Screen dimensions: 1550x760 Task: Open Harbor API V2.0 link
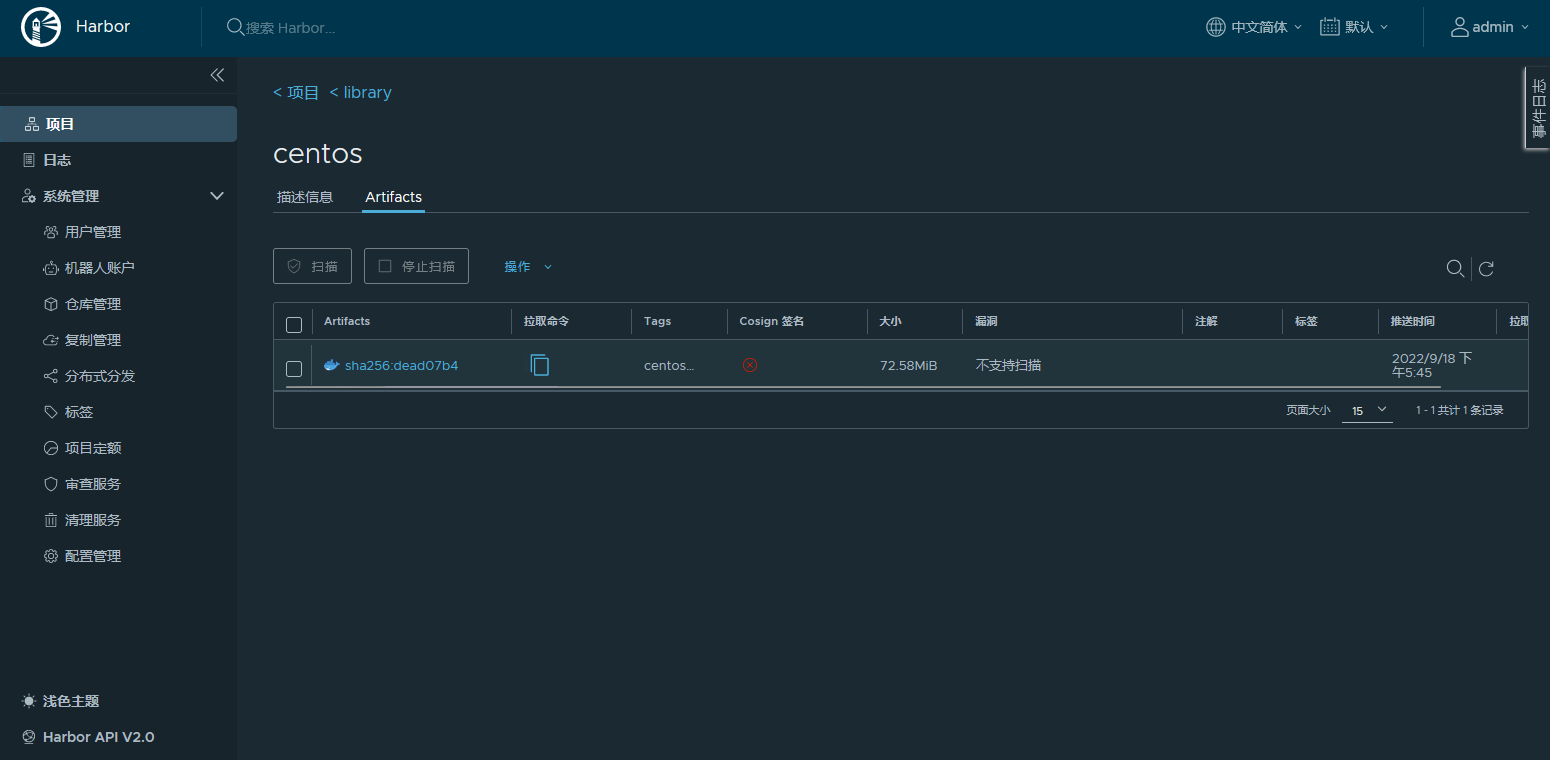click(x=98, y=737)
